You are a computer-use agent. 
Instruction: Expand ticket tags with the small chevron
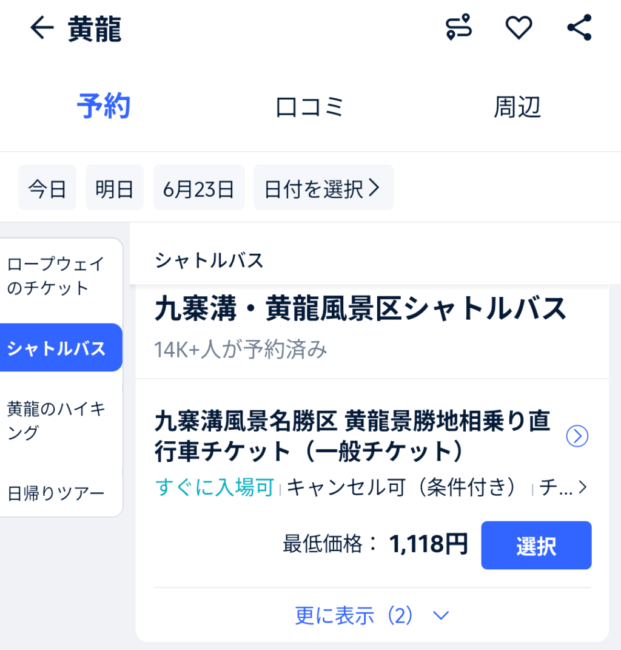(582, 487)
